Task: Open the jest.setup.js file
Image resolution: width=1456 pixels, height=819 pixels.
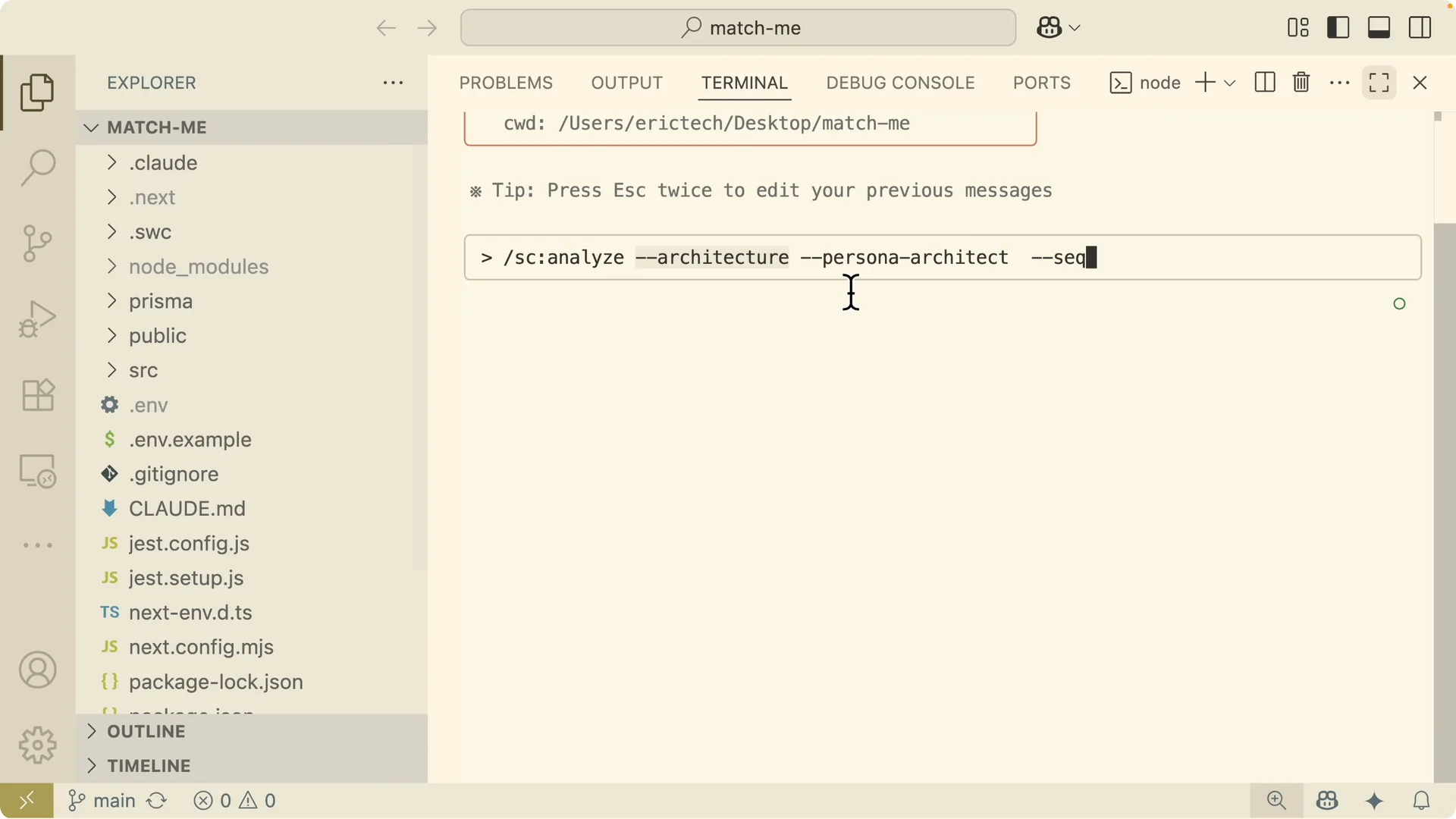Action: (x=252, y=578)
